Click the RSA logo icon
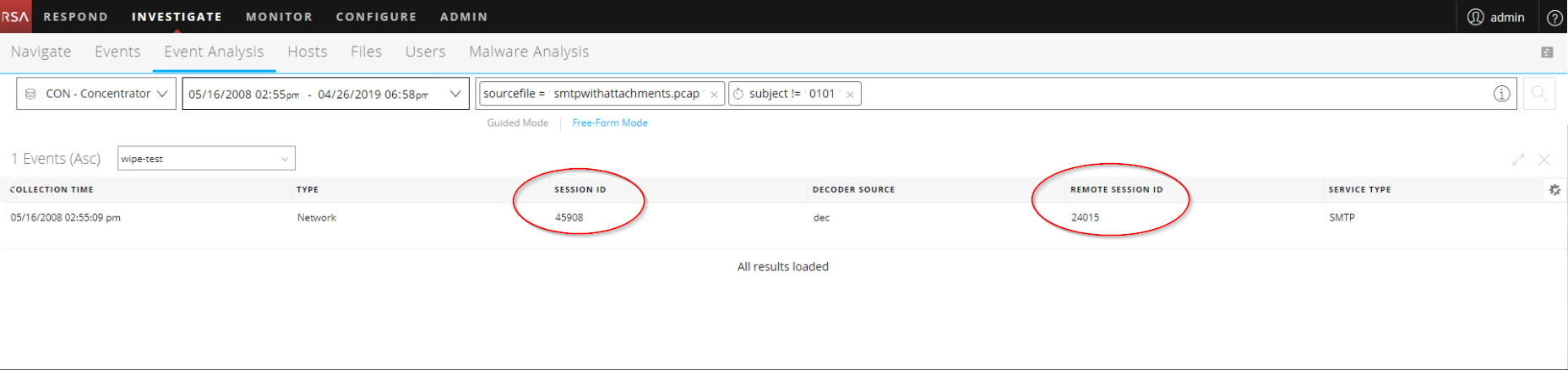Viewport: 1568px width, 370px height. [x=15, y=16]
